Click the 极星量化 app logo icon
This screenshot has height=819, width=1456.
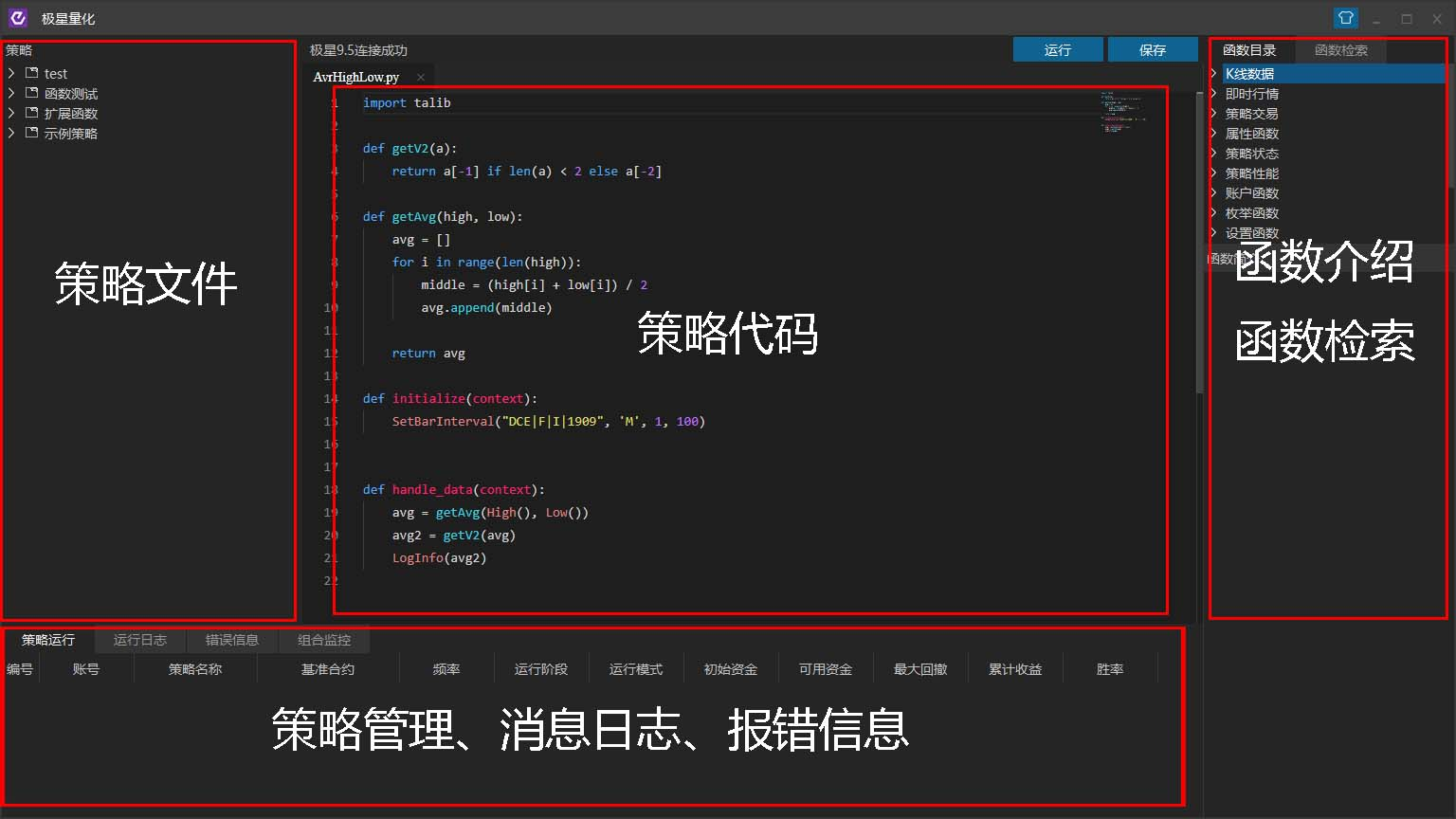point(17,18)
